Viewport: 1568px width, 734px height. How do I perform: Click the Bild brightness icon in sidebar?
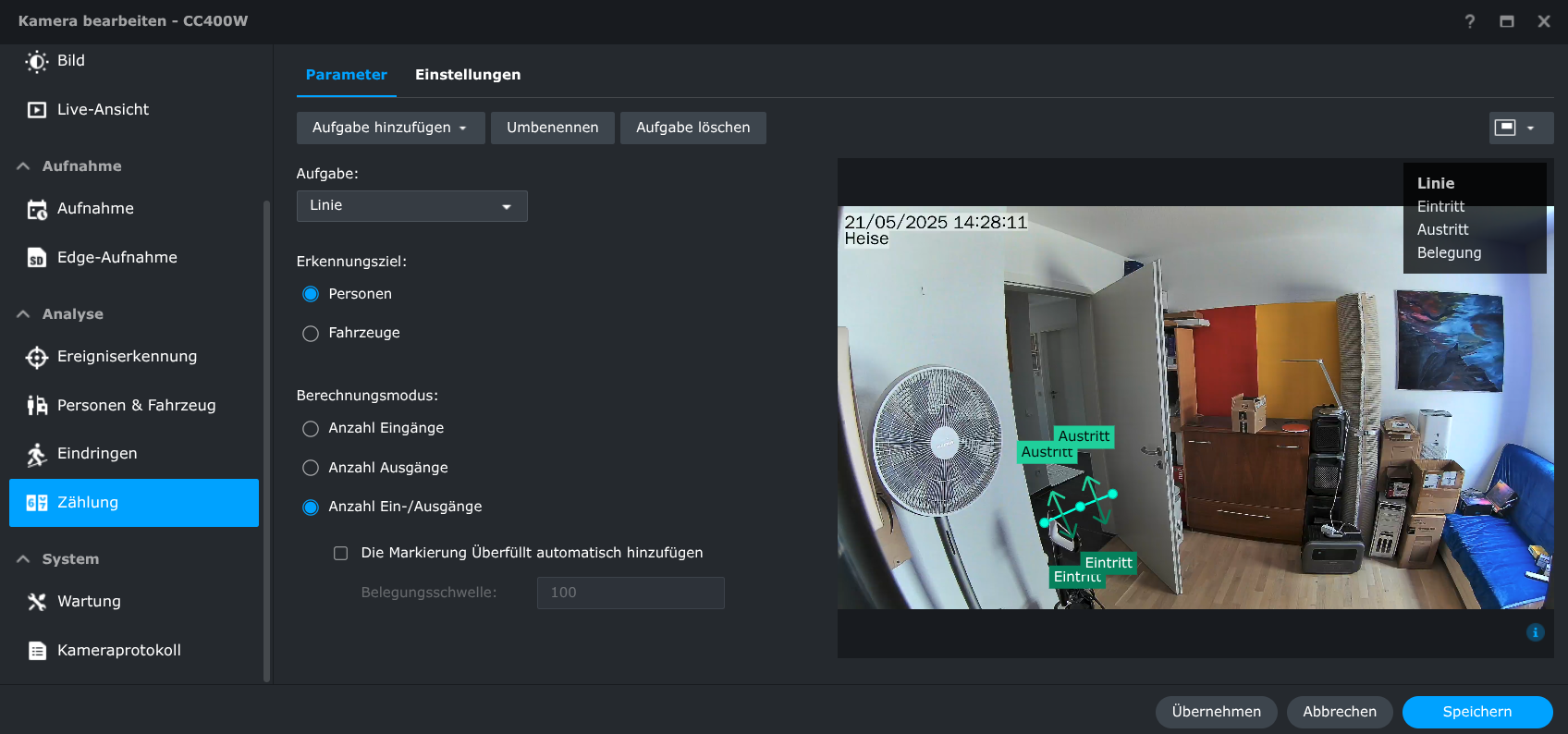[x=37, y=62]
